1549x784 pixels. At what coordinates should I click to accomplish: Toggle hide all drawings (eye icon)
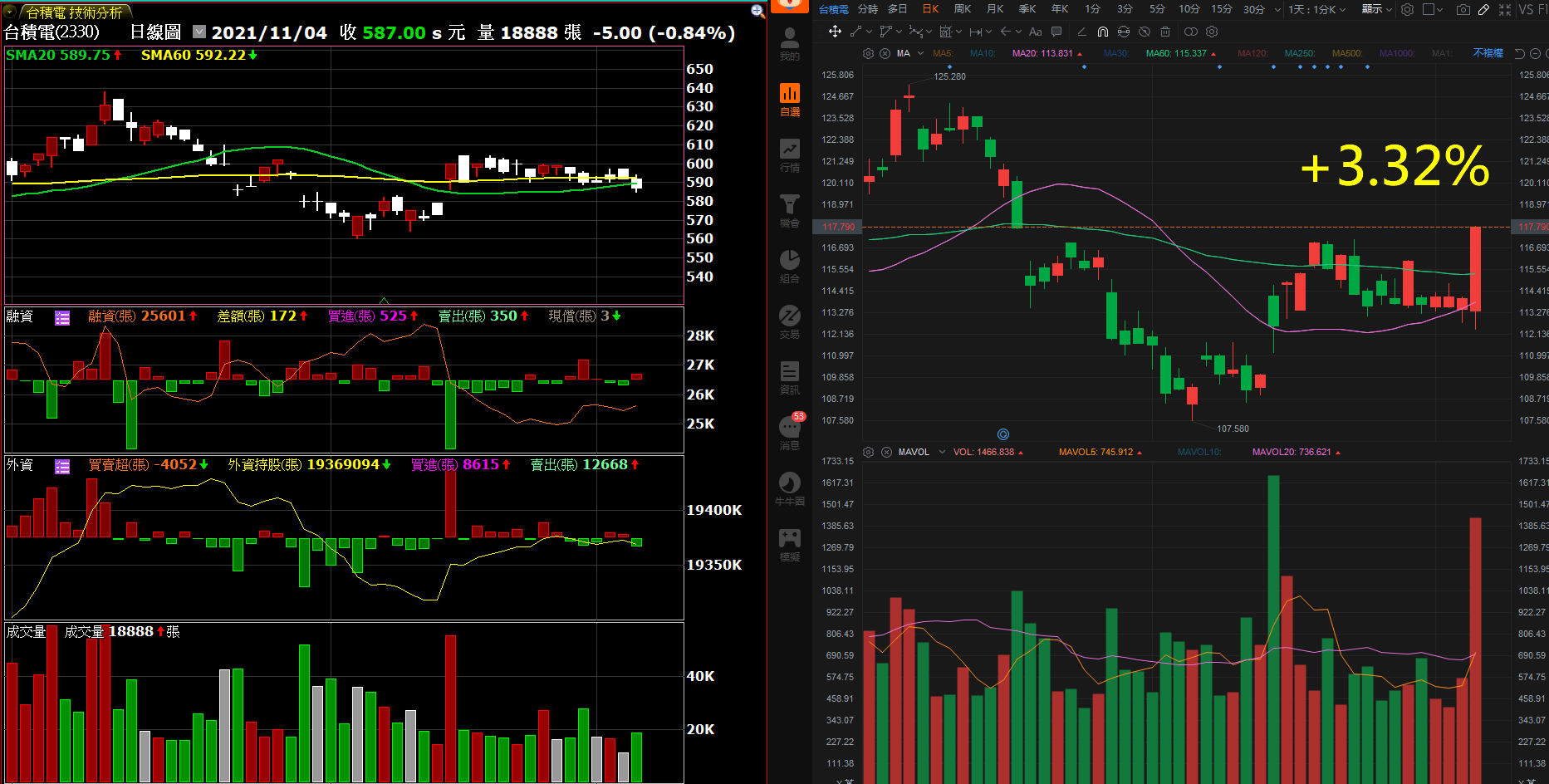pyautogui.click(x=1144, y=32)
